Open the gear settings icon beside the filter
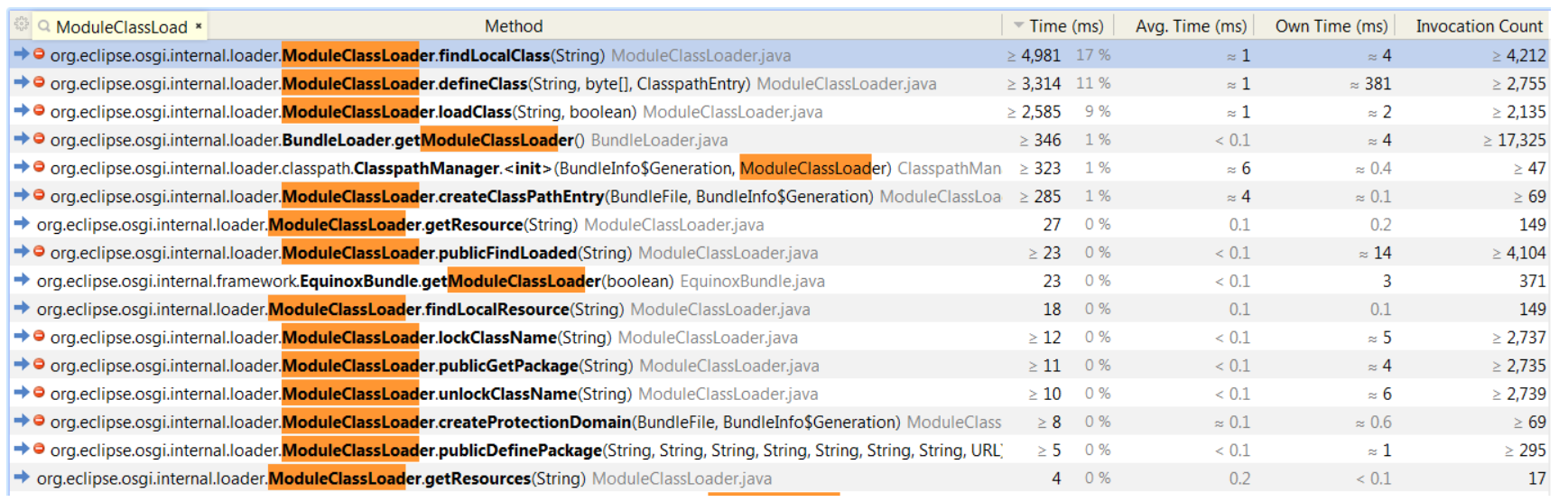Image resolution: width=1568 pixels, height=502 pixels. (21, 25)
